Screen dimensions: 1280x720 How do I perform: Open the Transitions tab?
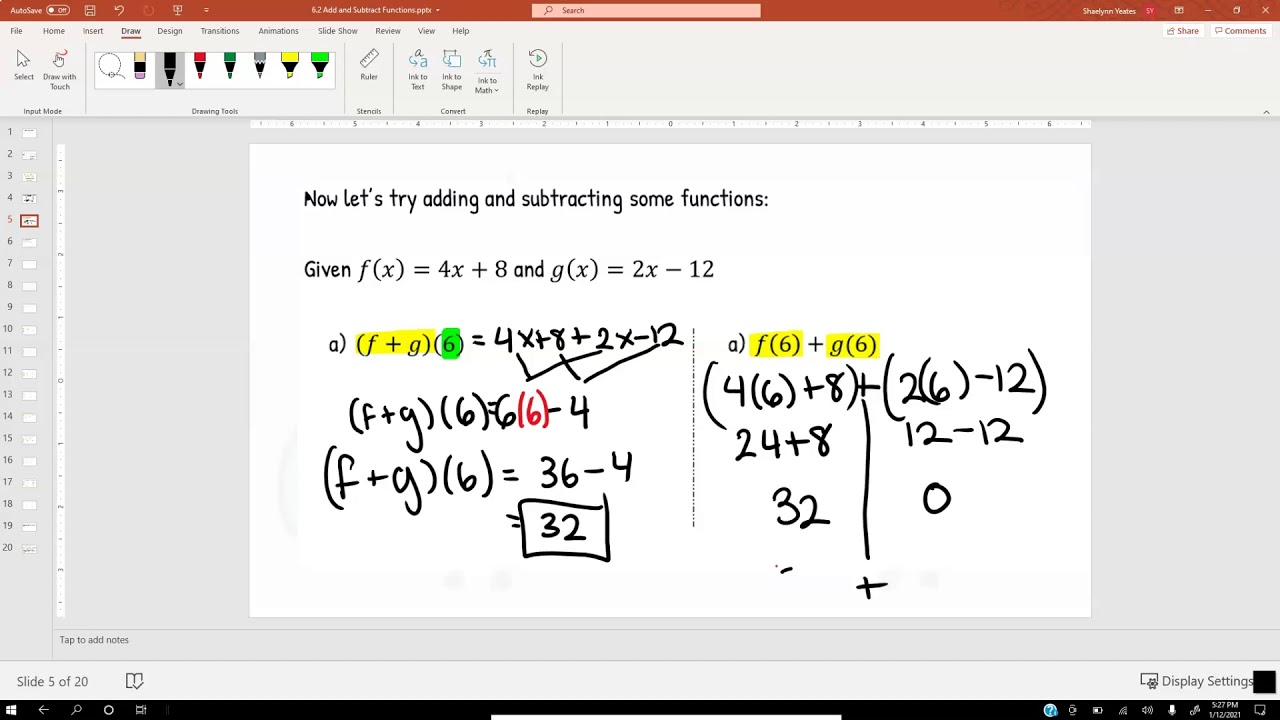point(220,31)
